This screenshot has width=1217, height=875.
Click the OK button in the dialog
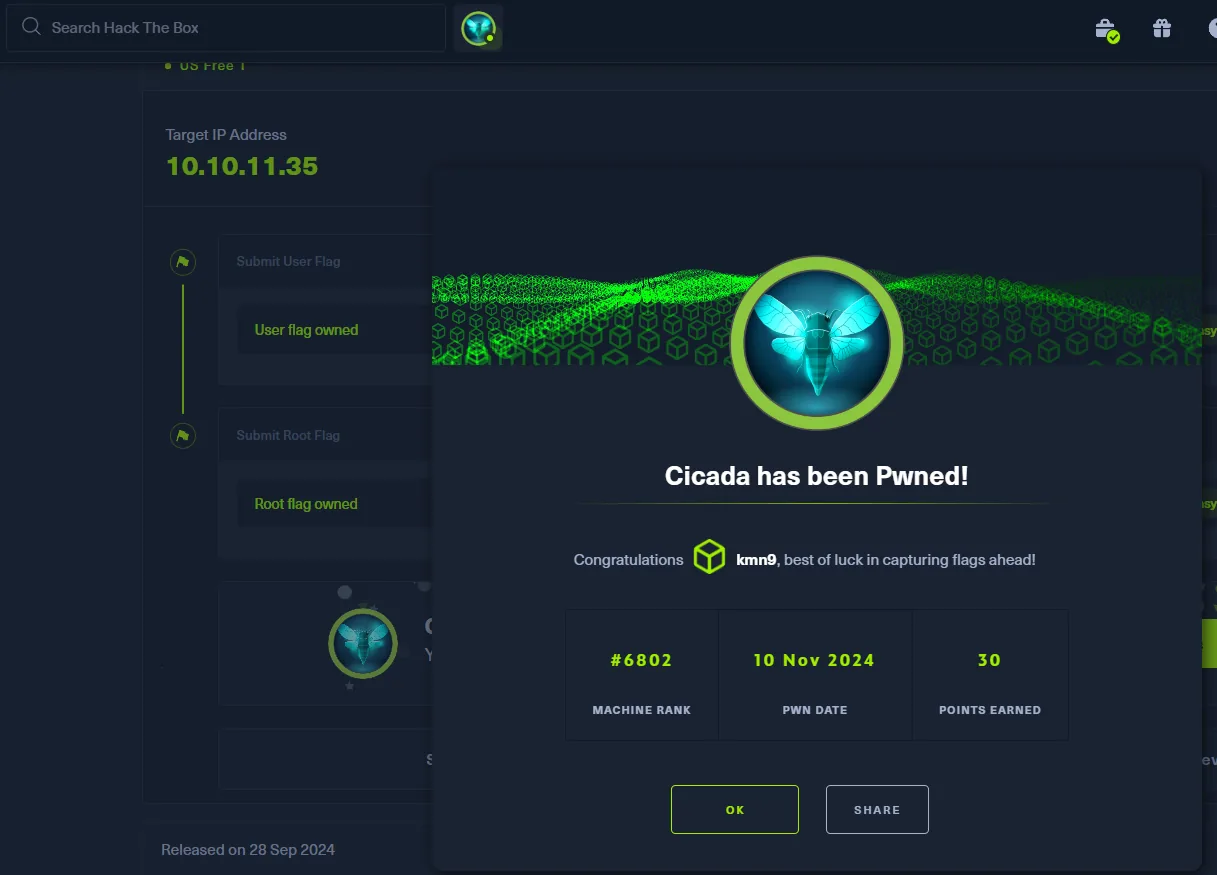coord(735,809)
